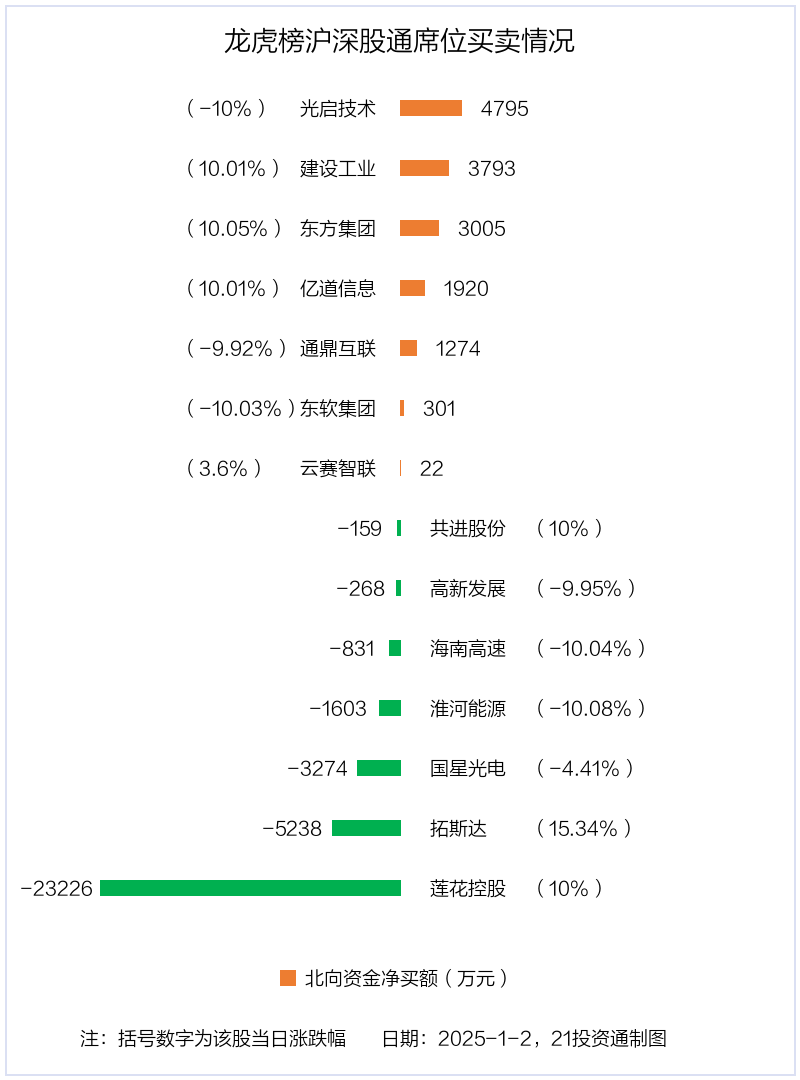The width and height of the screenshot is (800, 1080).
Task: Select the orange bar next to 亿道信息
Action: (x=412, y=288)
